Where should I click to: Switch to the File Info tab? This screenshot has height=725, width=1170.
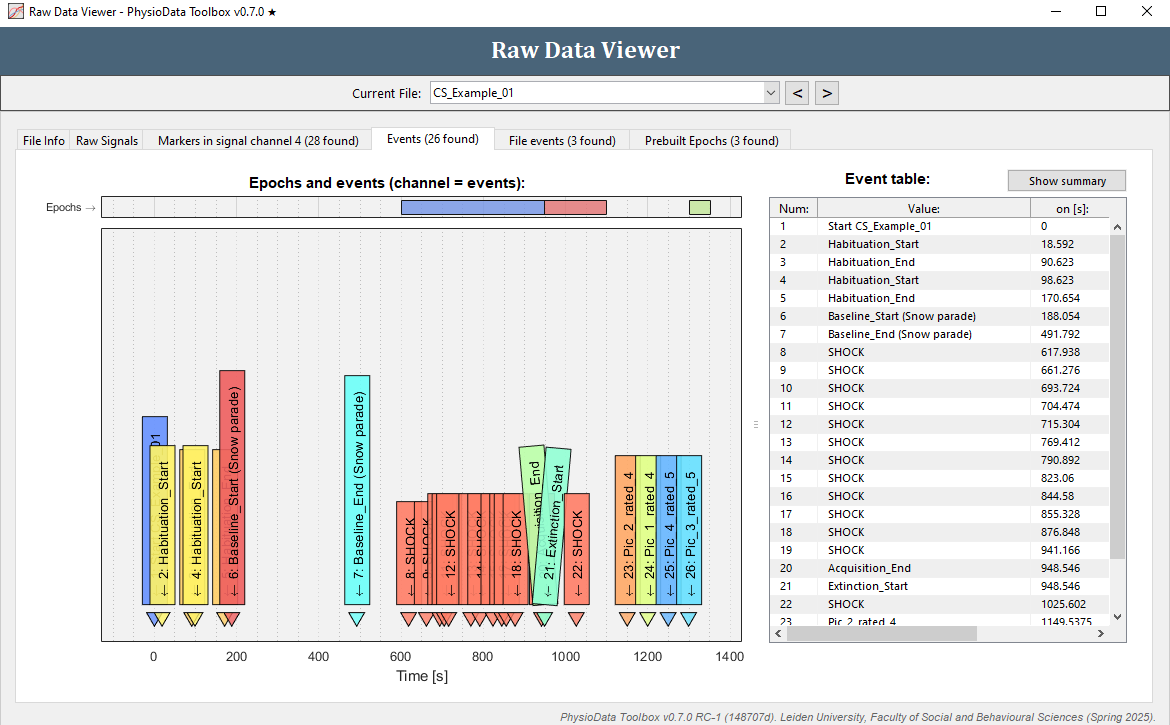tap(42, 140)
